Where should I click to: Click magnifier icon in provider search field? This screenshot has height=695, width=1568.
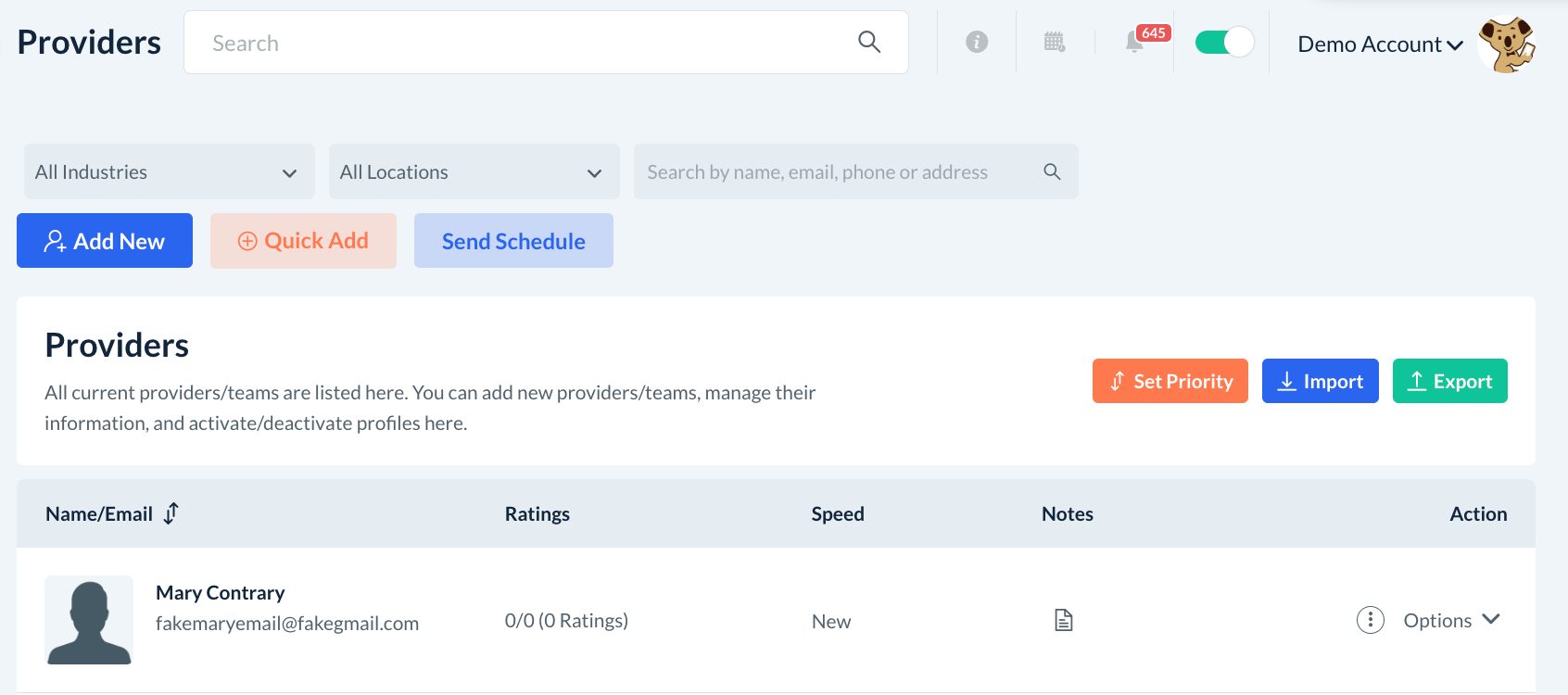click(1052, 171)
